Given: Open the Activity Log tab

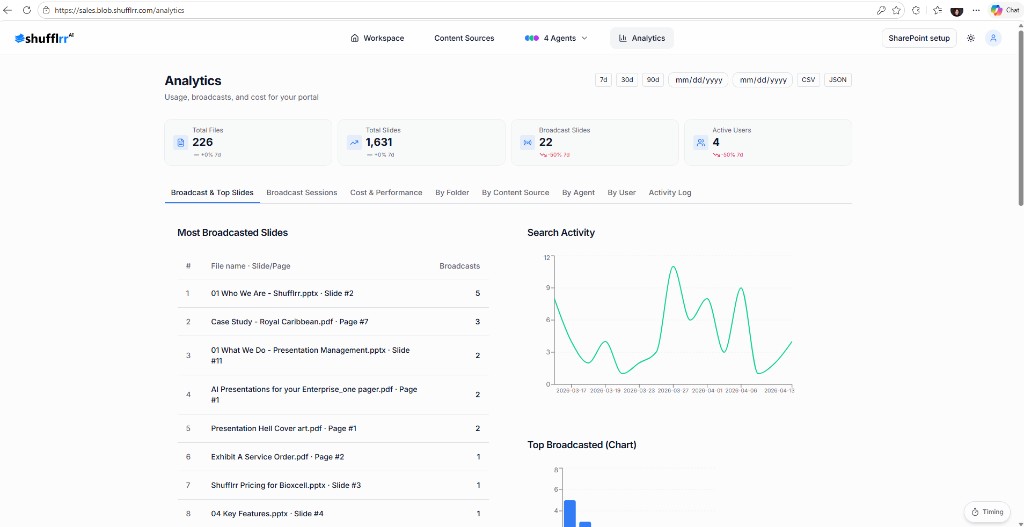Looking at the screenshot, I should (x=670, y=193).
